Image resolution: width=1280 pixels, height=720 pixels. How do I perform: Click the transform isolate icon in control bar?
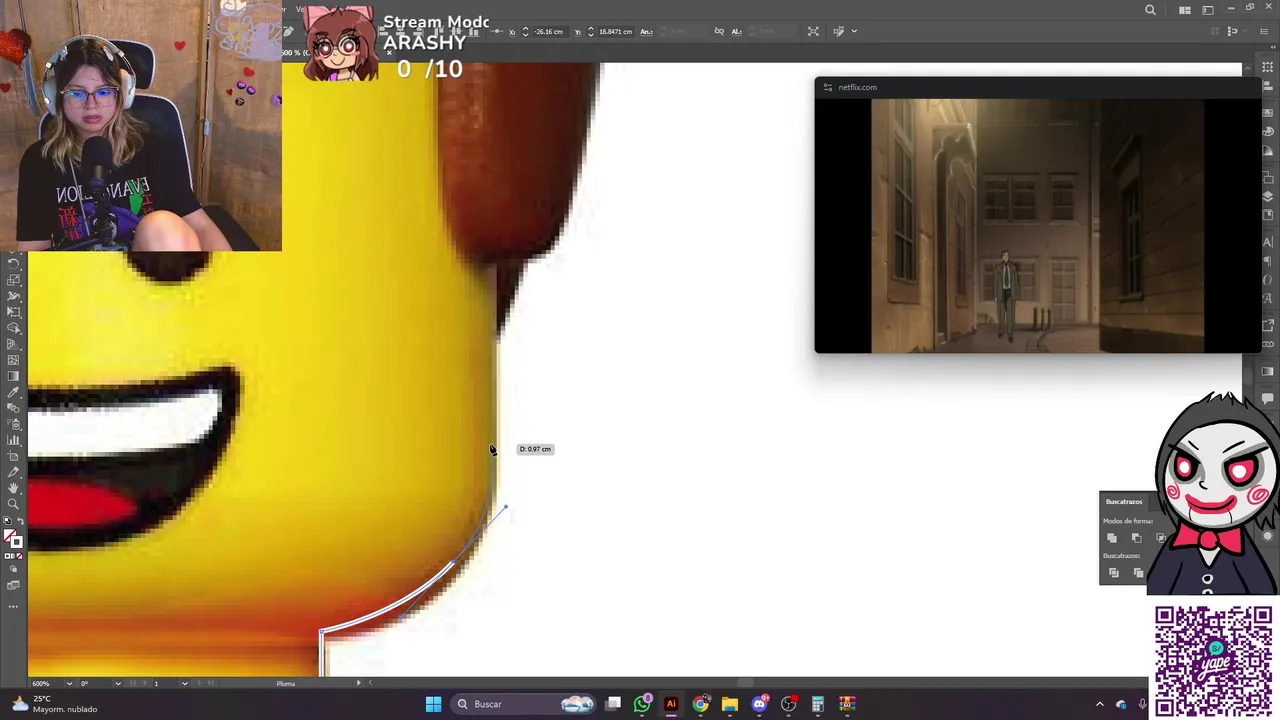[813, 31]
